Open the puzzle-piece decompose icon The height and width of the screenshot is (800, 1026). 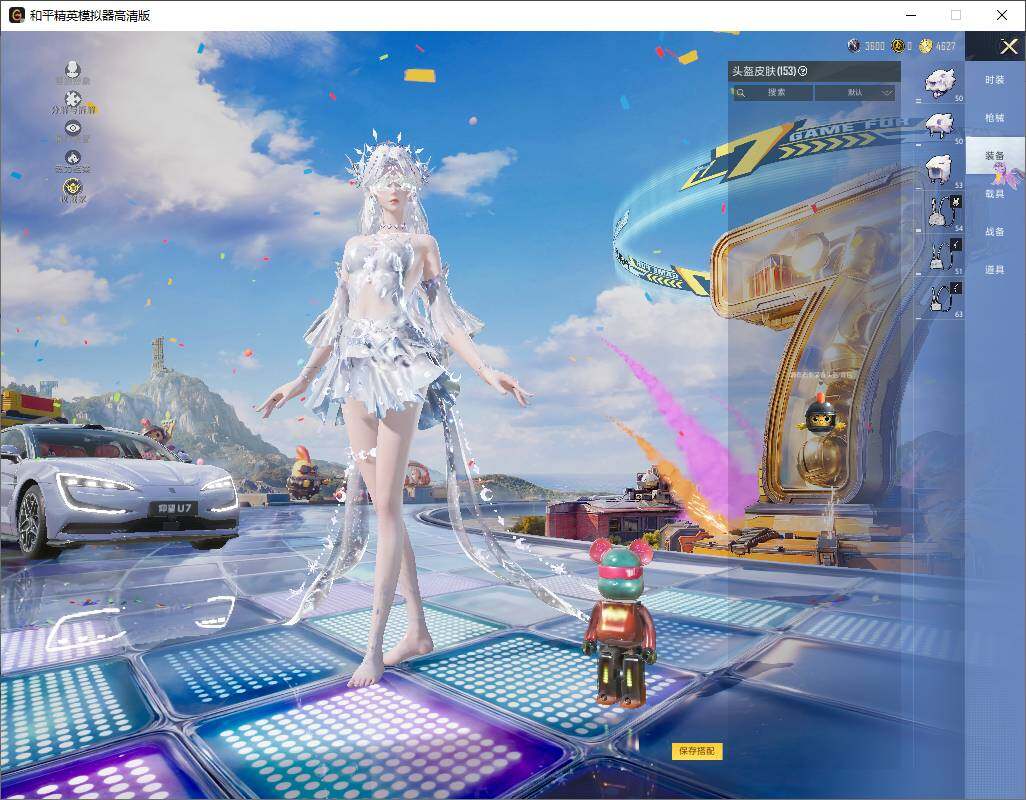coord(73,99)
